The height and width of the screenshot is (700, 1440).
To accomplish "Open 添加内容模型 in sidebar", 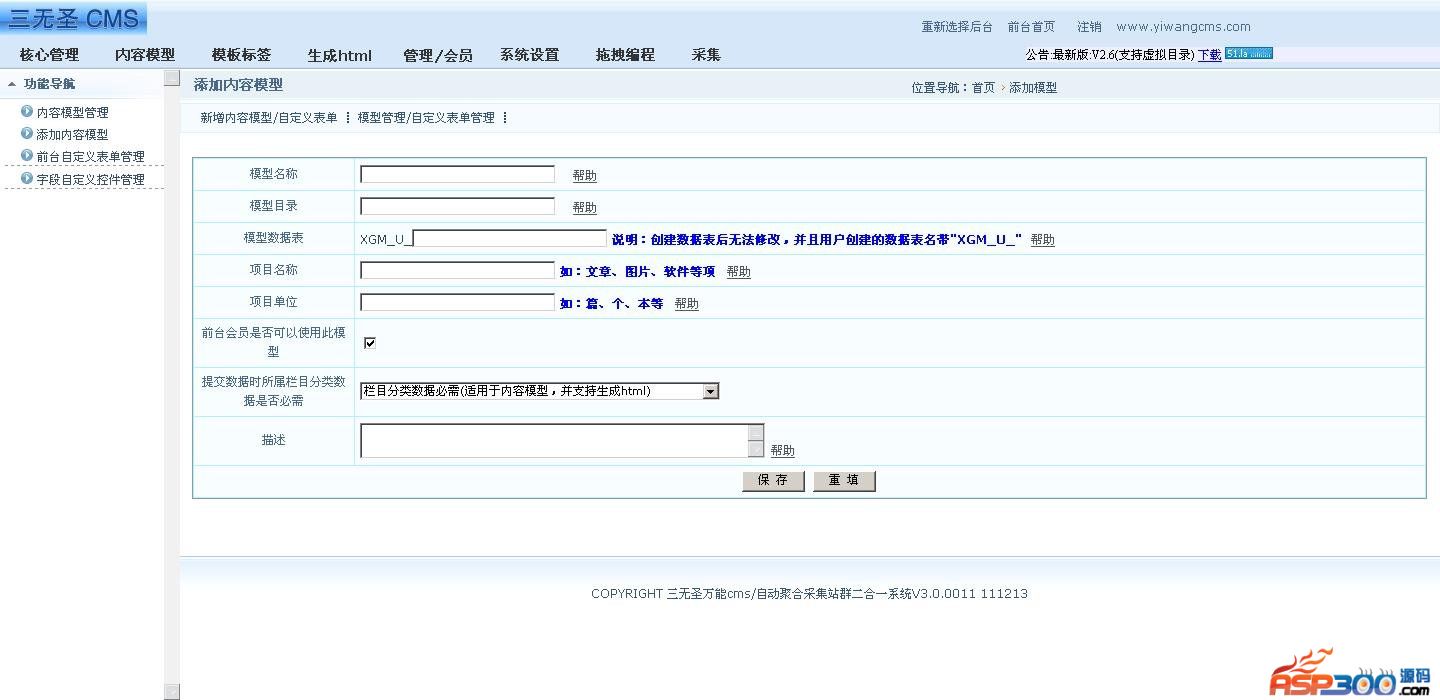I will (x=73, y=134).
